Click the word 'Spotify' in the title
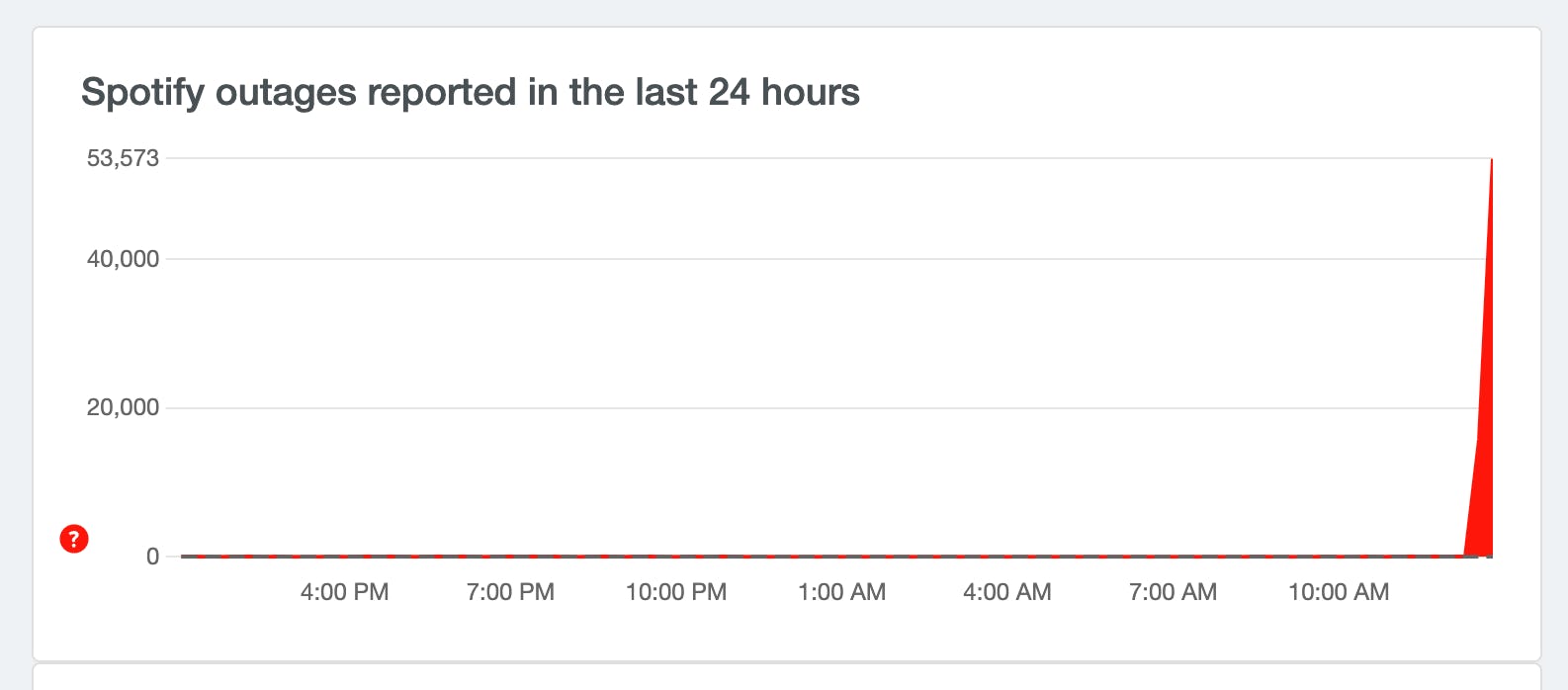The height and width of the screenshot is (690, 1568). point(142,92)
